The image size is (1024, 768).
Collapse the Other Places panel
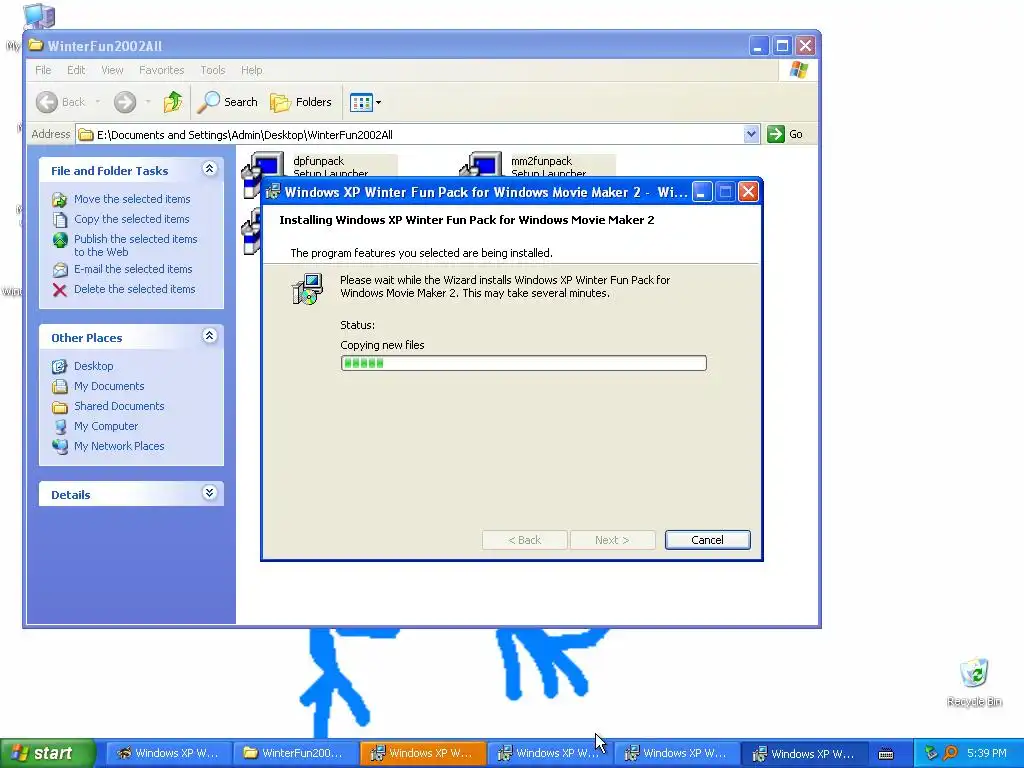click(209, 336)
